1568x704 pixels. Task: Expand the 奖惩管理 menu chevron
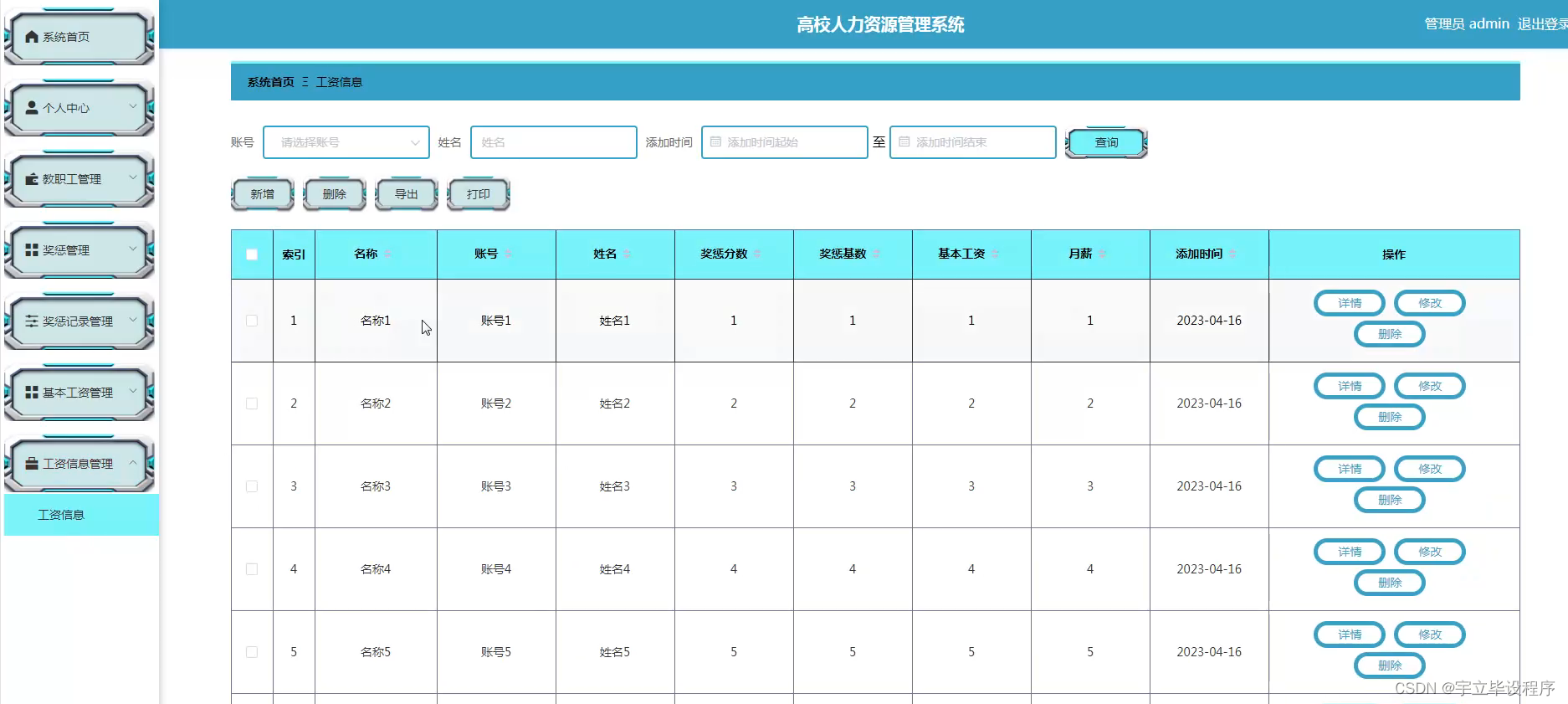[x=132, y=249]
